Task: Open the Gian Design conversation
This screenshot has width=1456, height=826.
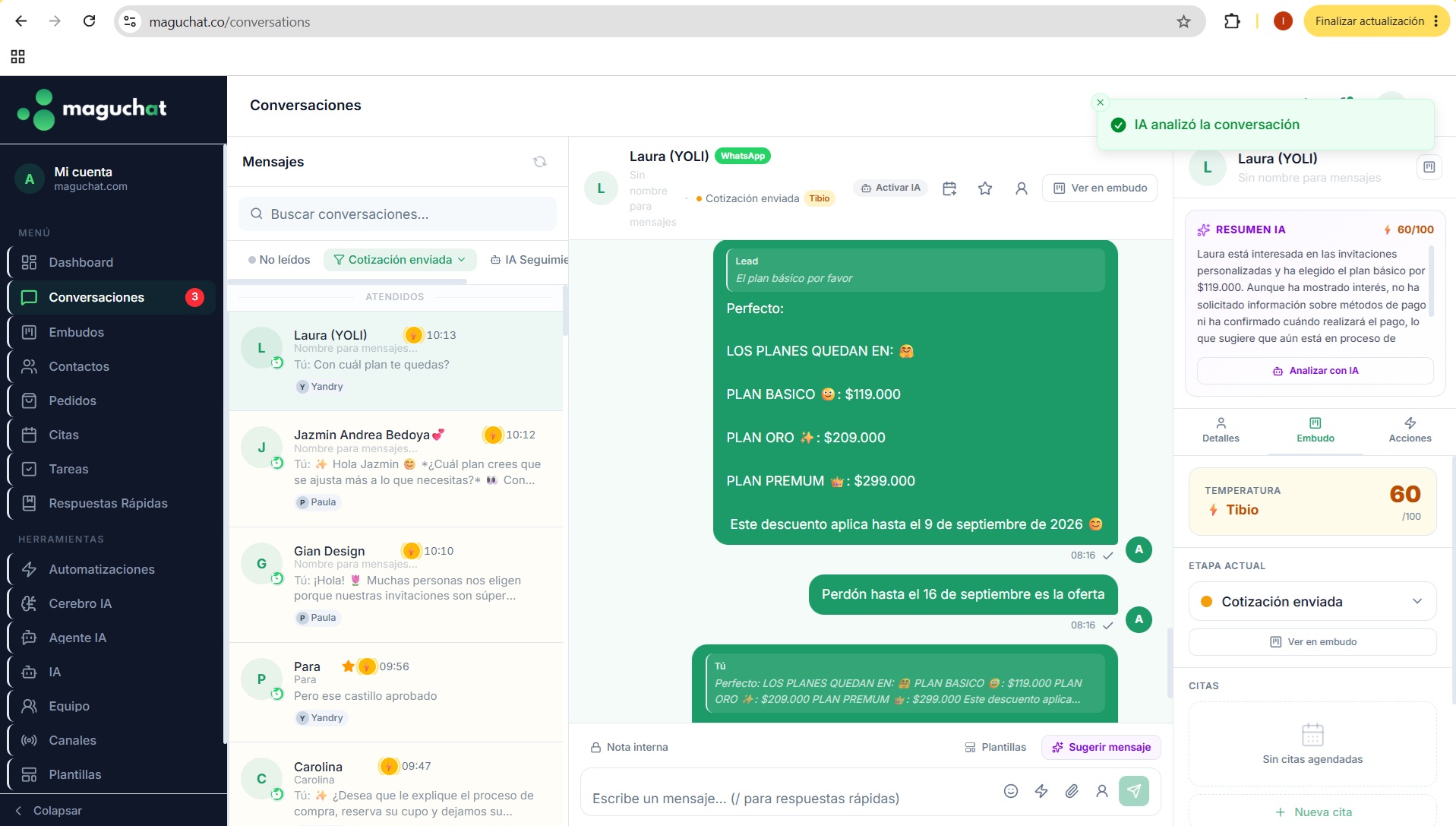Action: (396, 585)
